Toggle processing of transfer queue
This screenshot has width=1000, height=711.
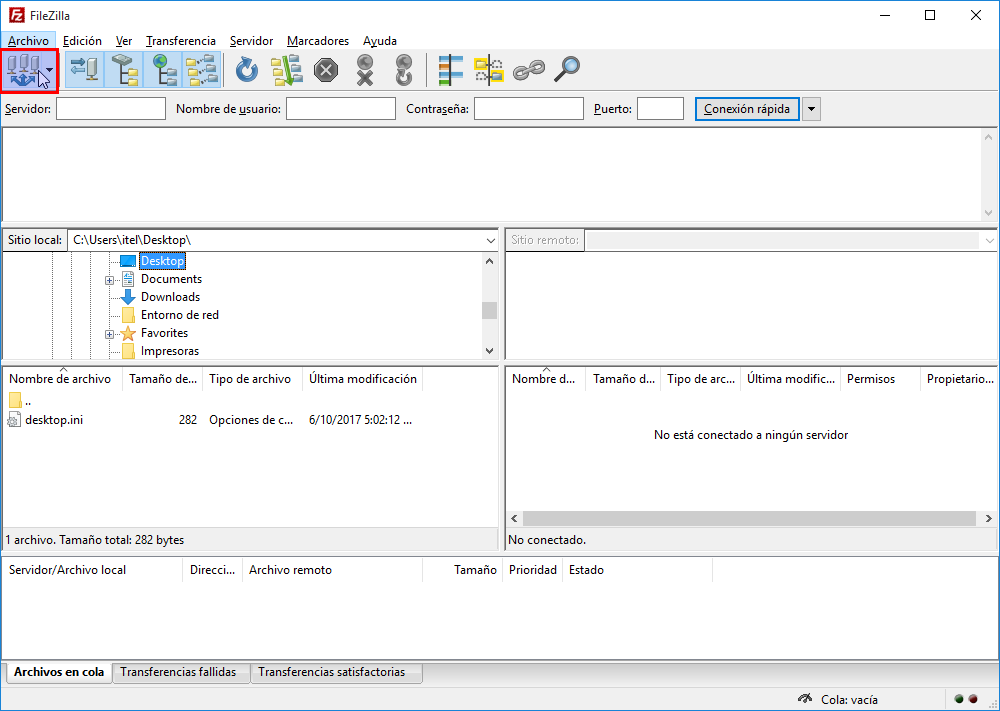[286, 70]
